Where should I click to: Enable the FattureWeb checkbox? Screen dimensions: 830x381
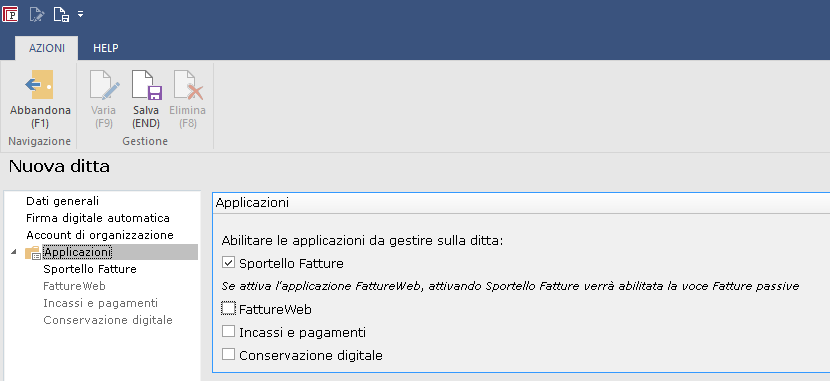[228, 308]
